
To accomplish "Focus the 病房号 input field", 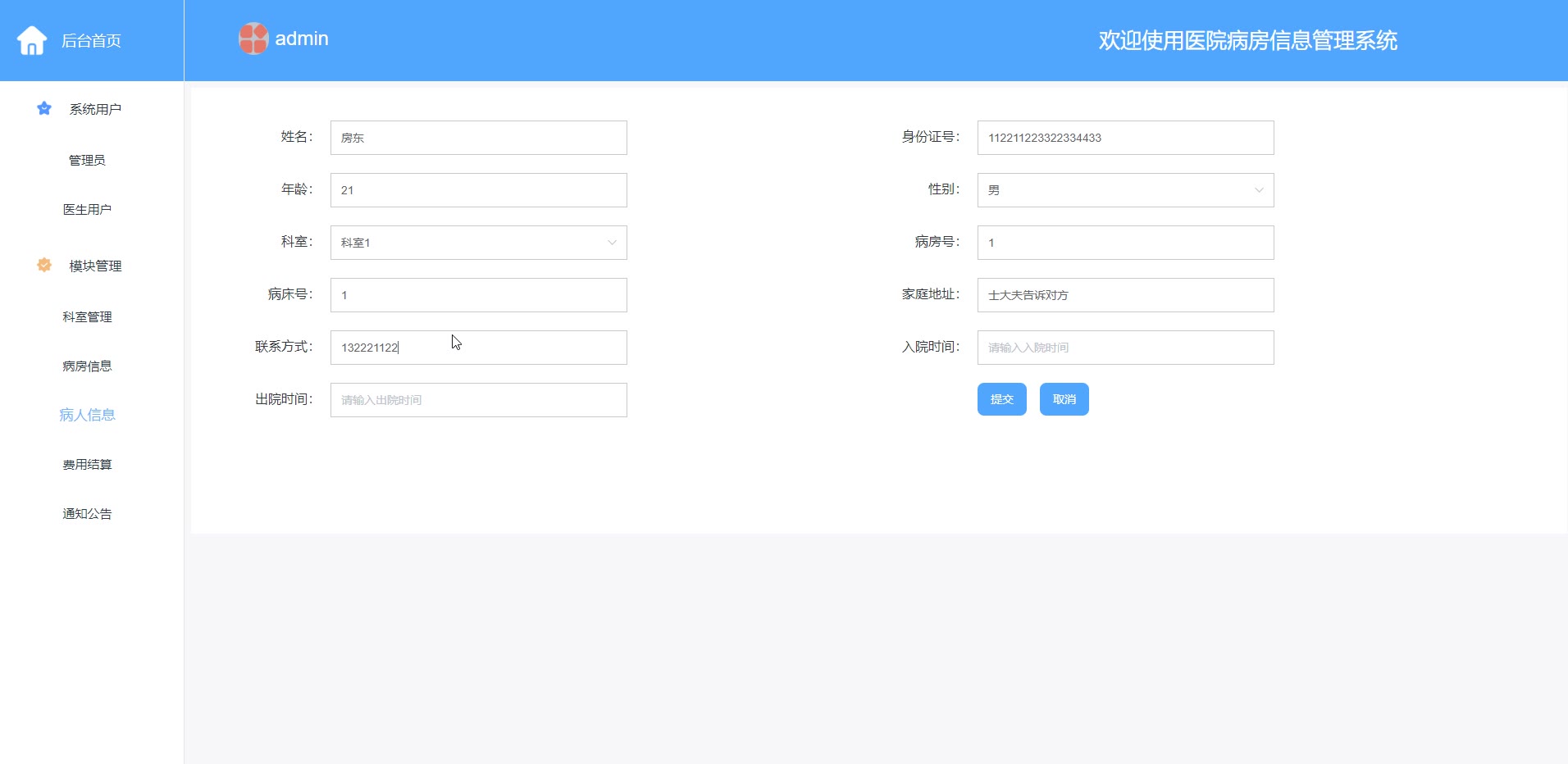I will (1126, 243).
